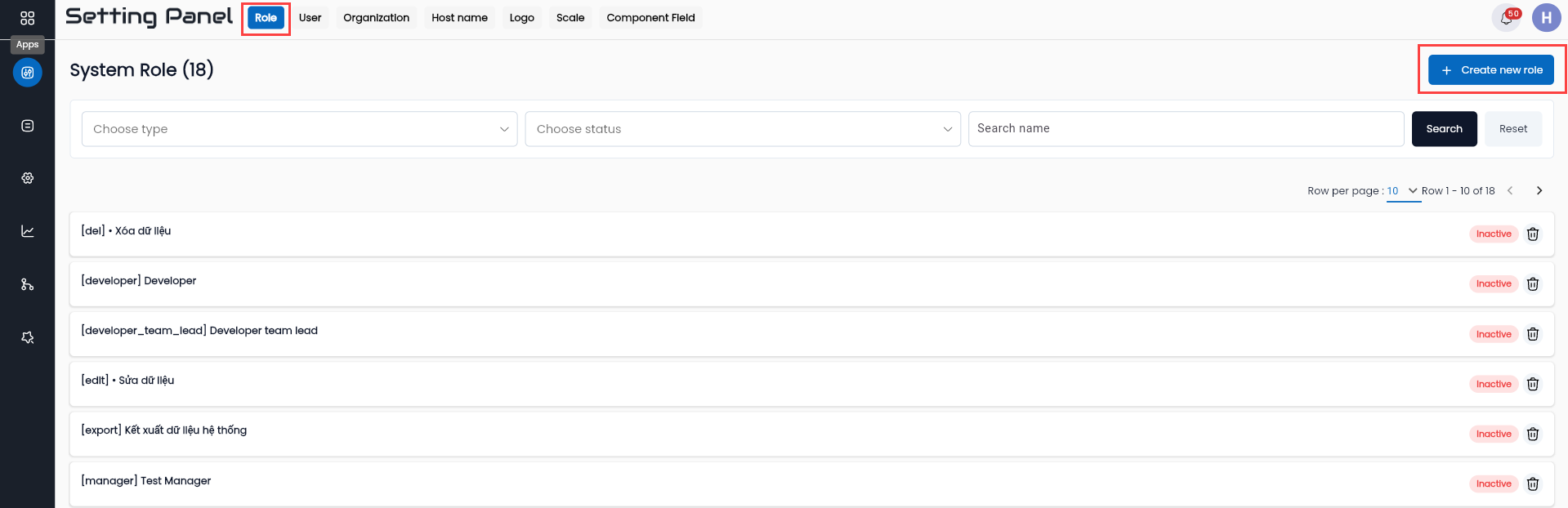Expand the Choose status dropdown
The width and height of the screenshot is (1568, 508).
pos(743,129)
